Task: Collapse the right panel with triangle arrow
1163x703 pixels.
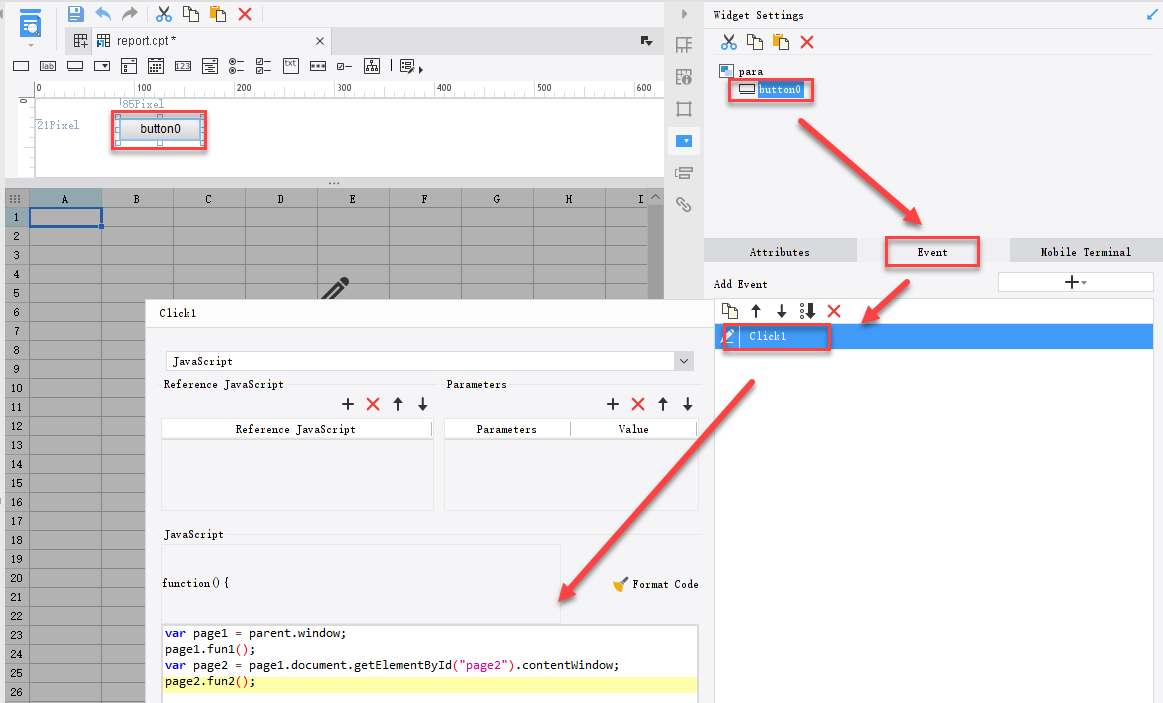Action: 684,14
